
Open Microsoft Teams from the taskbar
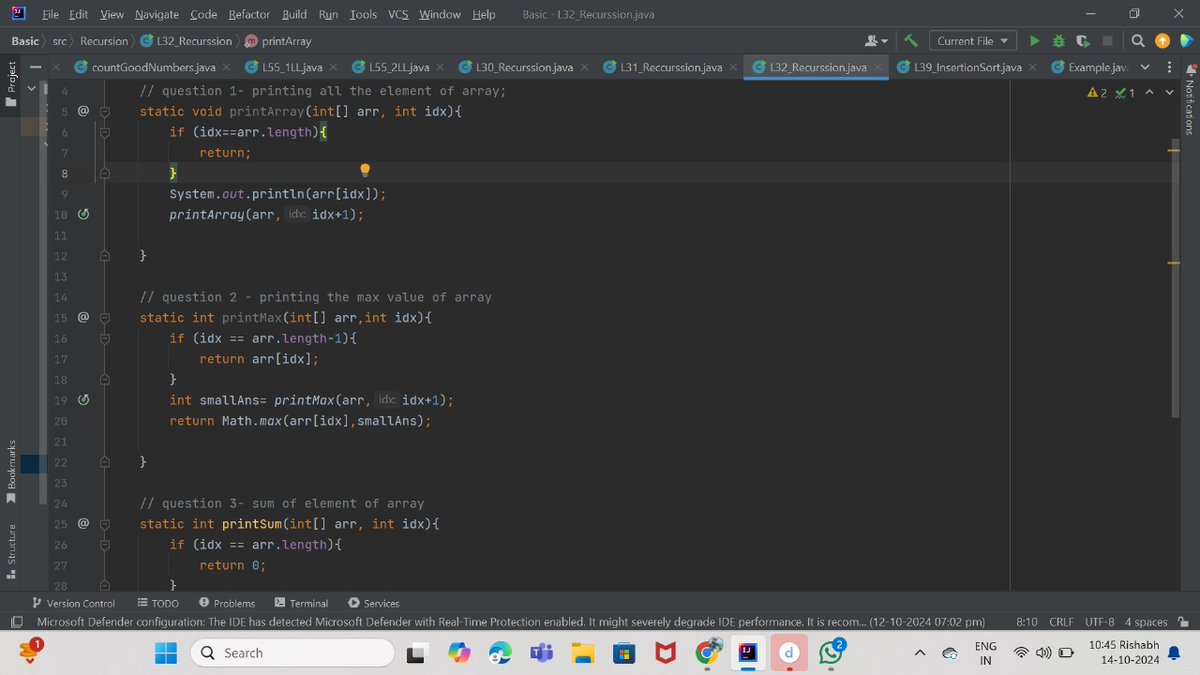[541, 652]
